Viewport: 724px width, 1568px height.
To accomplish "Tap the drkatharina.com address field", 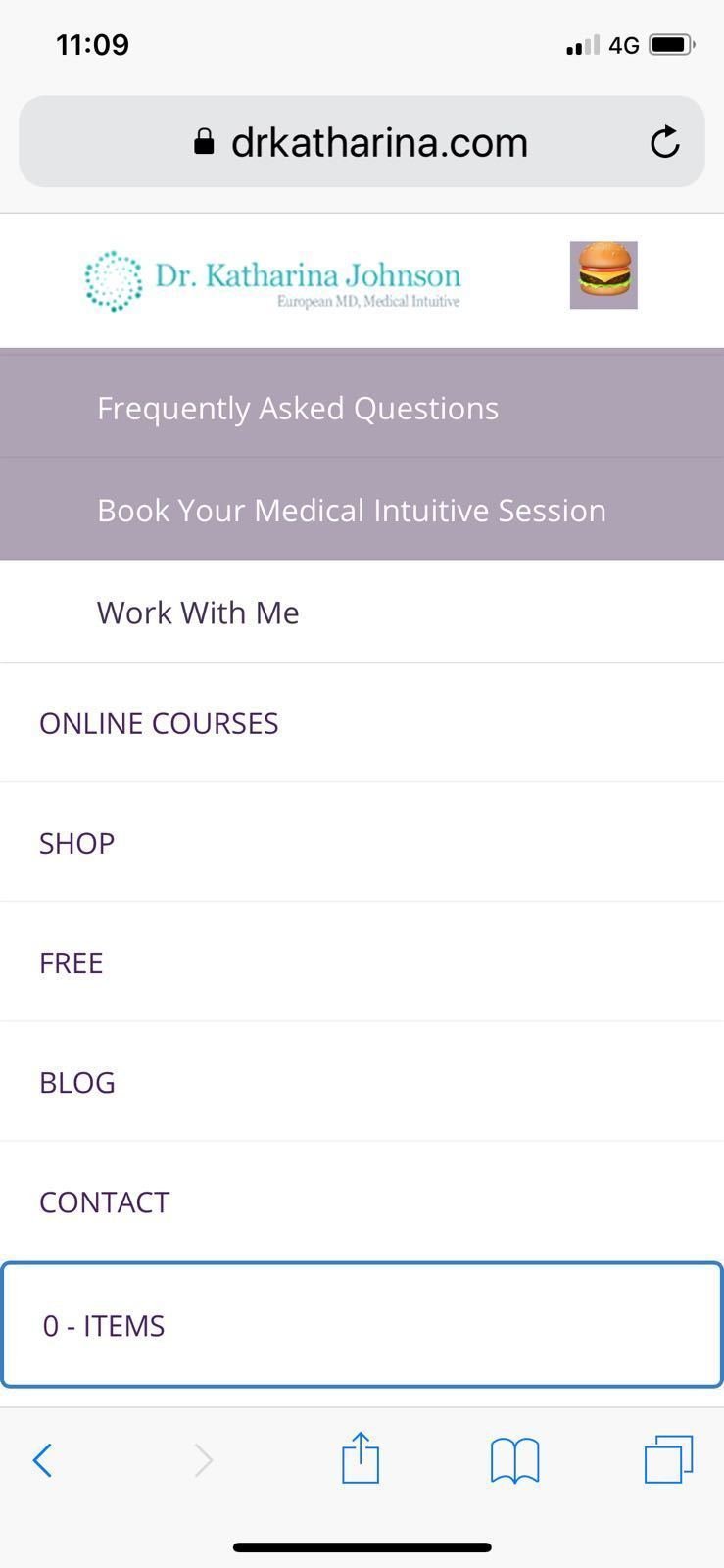I will [362, 142].
